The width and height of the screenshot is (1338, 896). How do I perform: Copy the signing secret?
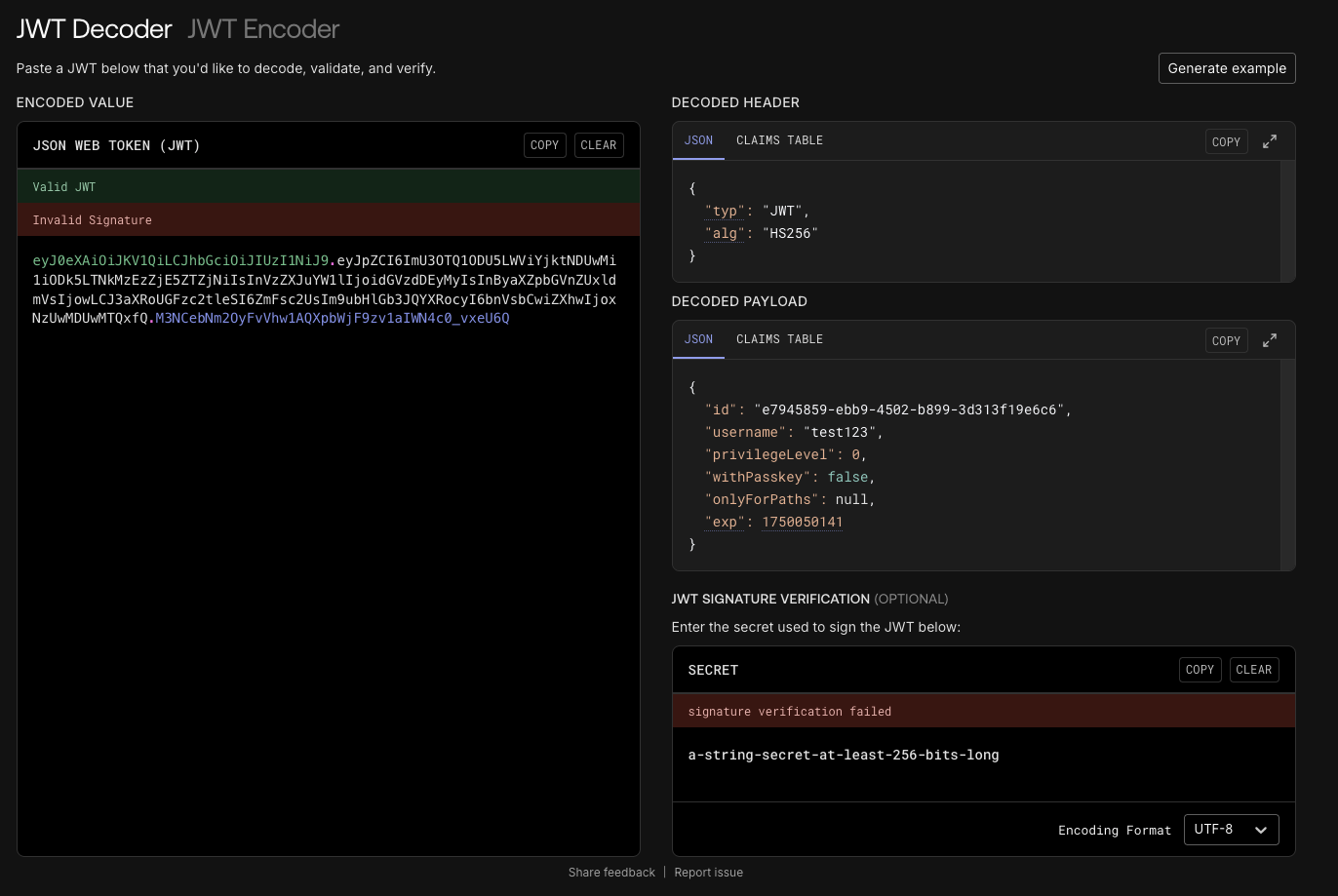[1200, 670]
